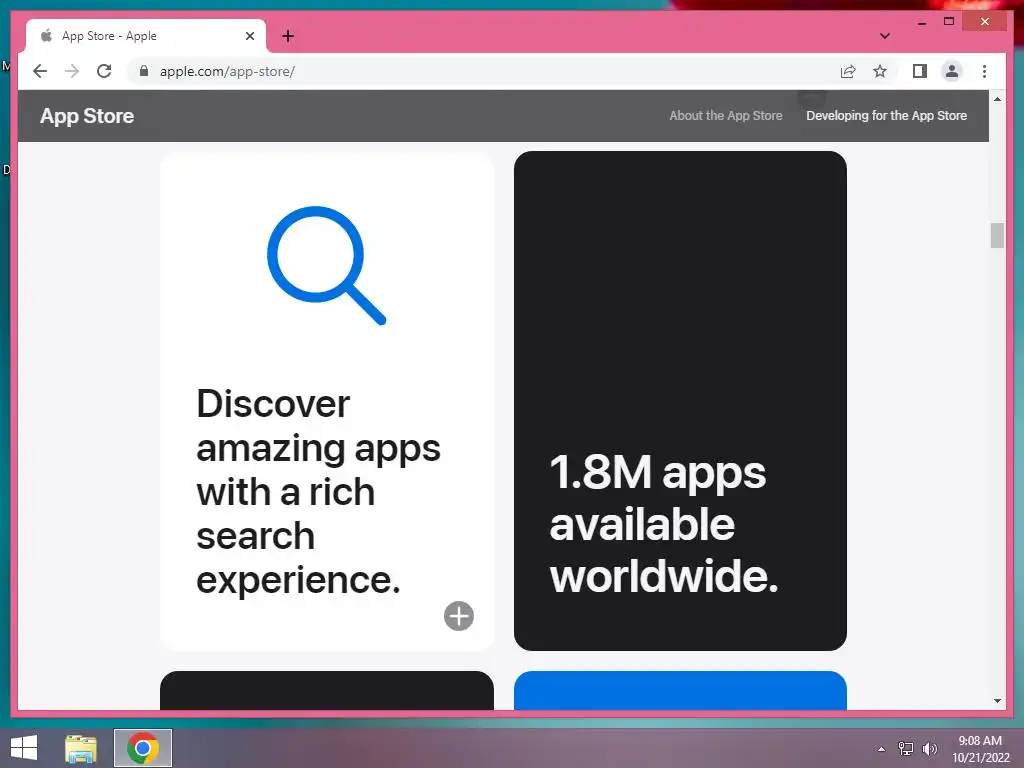Click the blue magnifying glass graphic
Image resolution: width=1024 pixels, height=768 pixels.
(x=327, y=265)
